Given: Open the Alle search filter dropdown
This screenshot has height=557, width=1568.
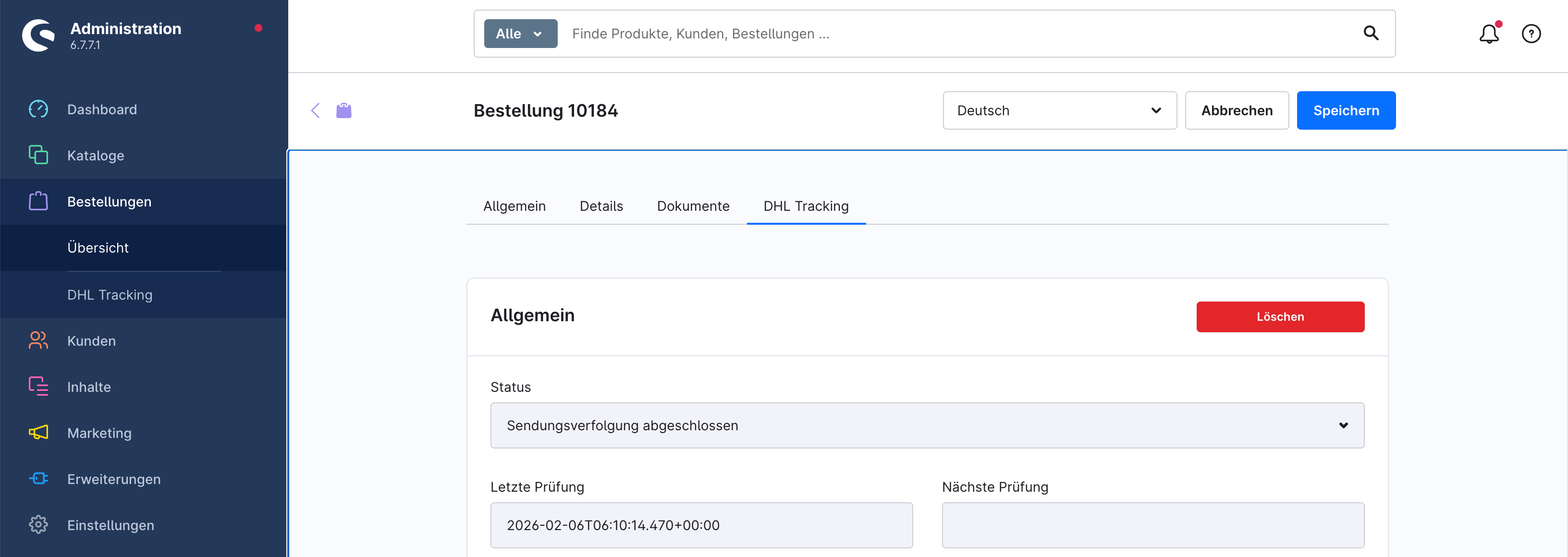Looking at the screenshot, I should [x=520, y=34].
